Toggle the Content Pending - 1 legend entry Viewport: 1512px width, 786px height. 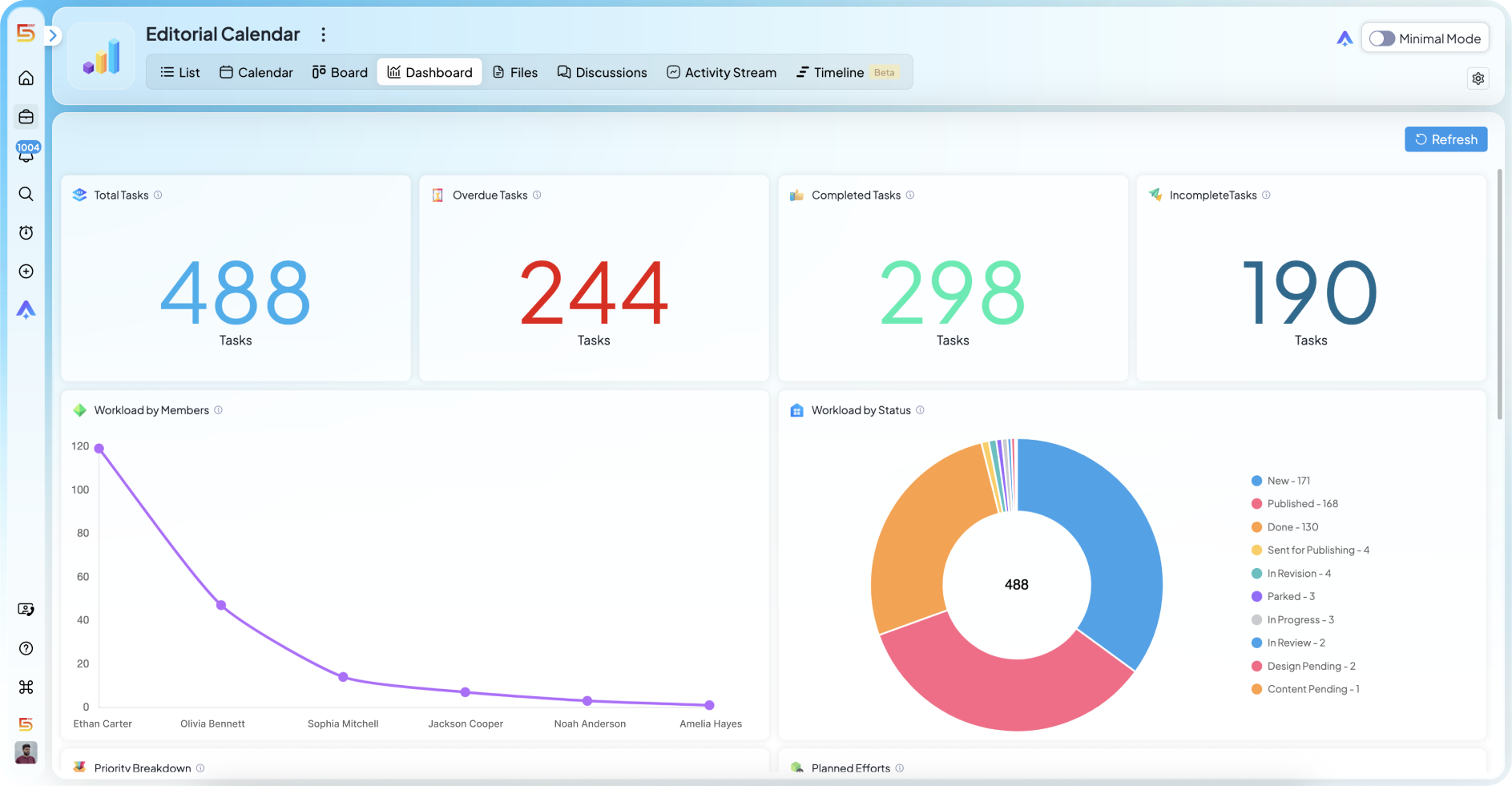click(x=1305, y=689)
